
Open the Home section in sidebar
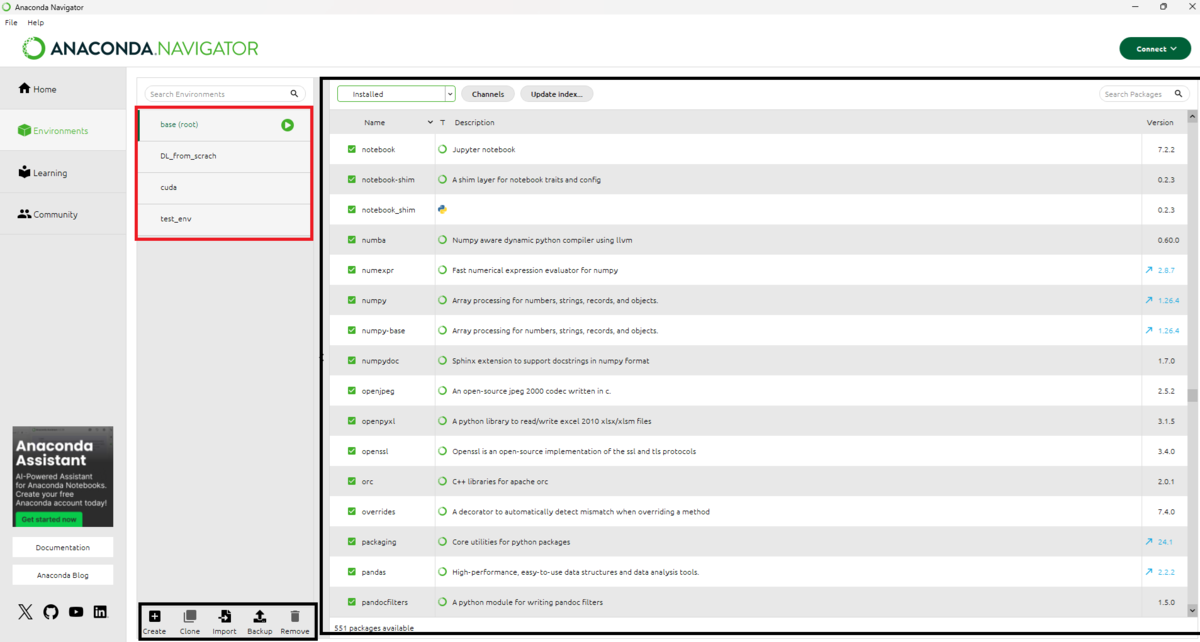[63, 89]
